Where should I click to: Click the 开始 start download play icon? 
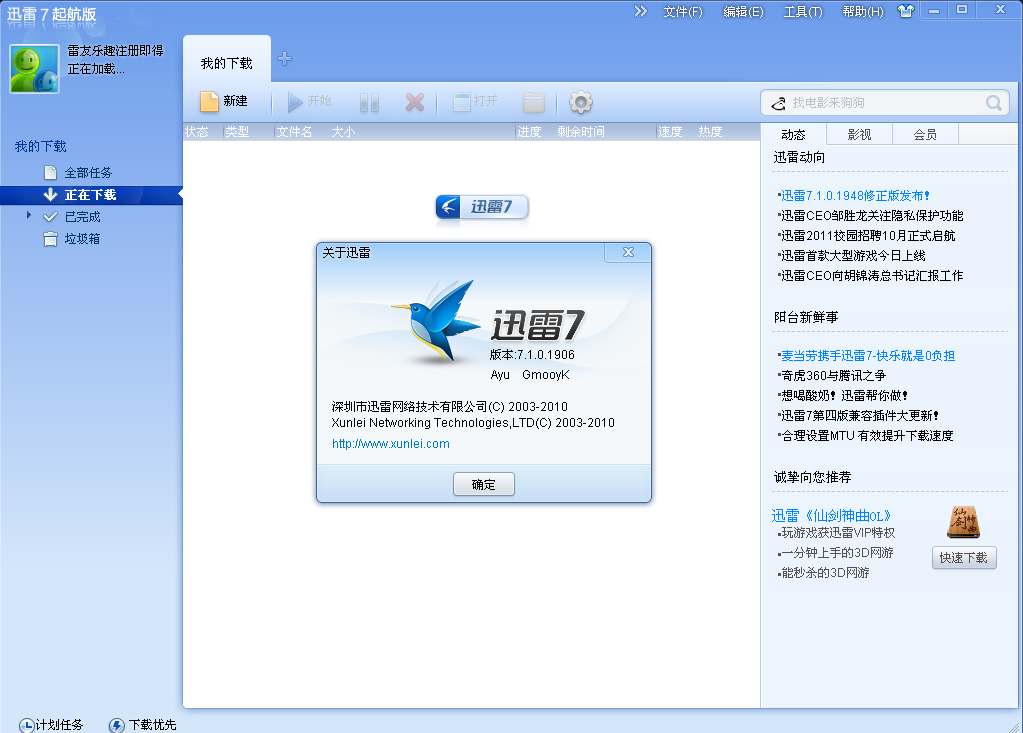click(x=295, y=102)
